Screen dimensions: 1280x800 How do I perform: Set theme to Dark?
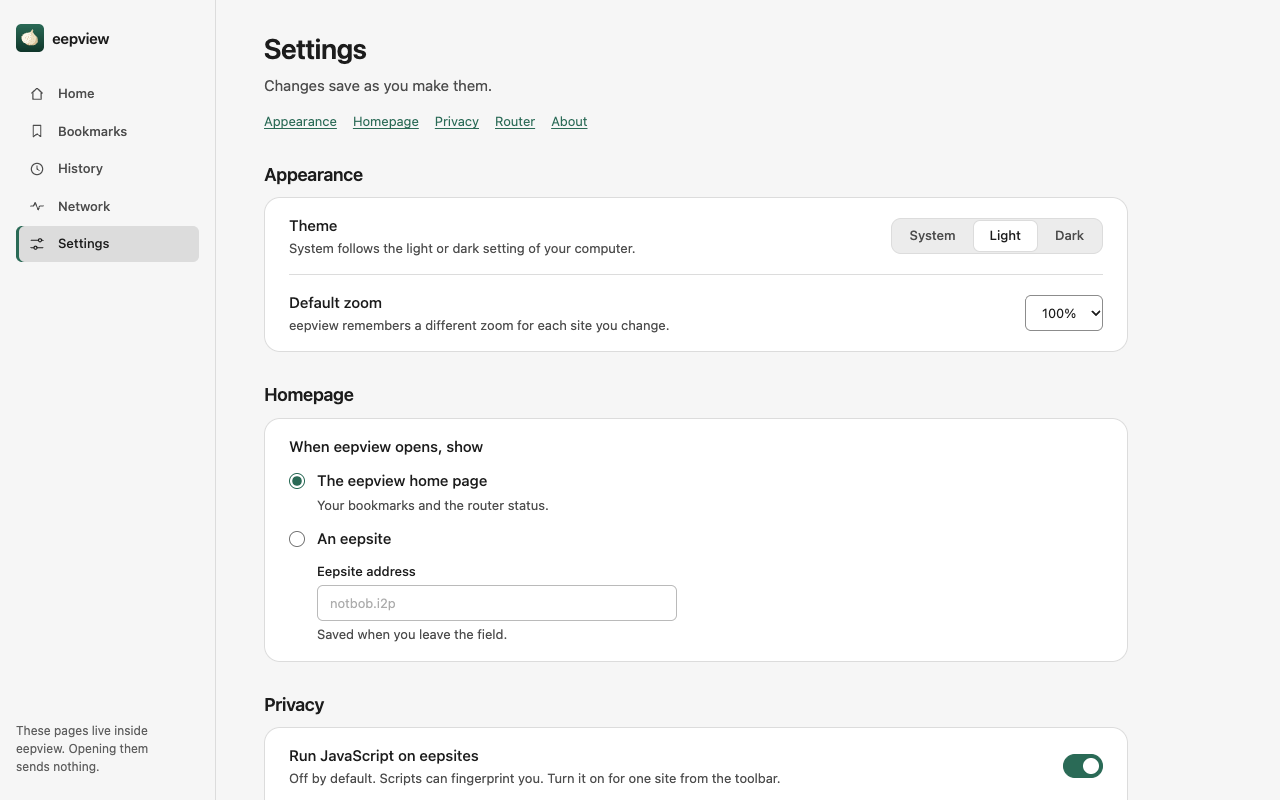click(1069, 236)
